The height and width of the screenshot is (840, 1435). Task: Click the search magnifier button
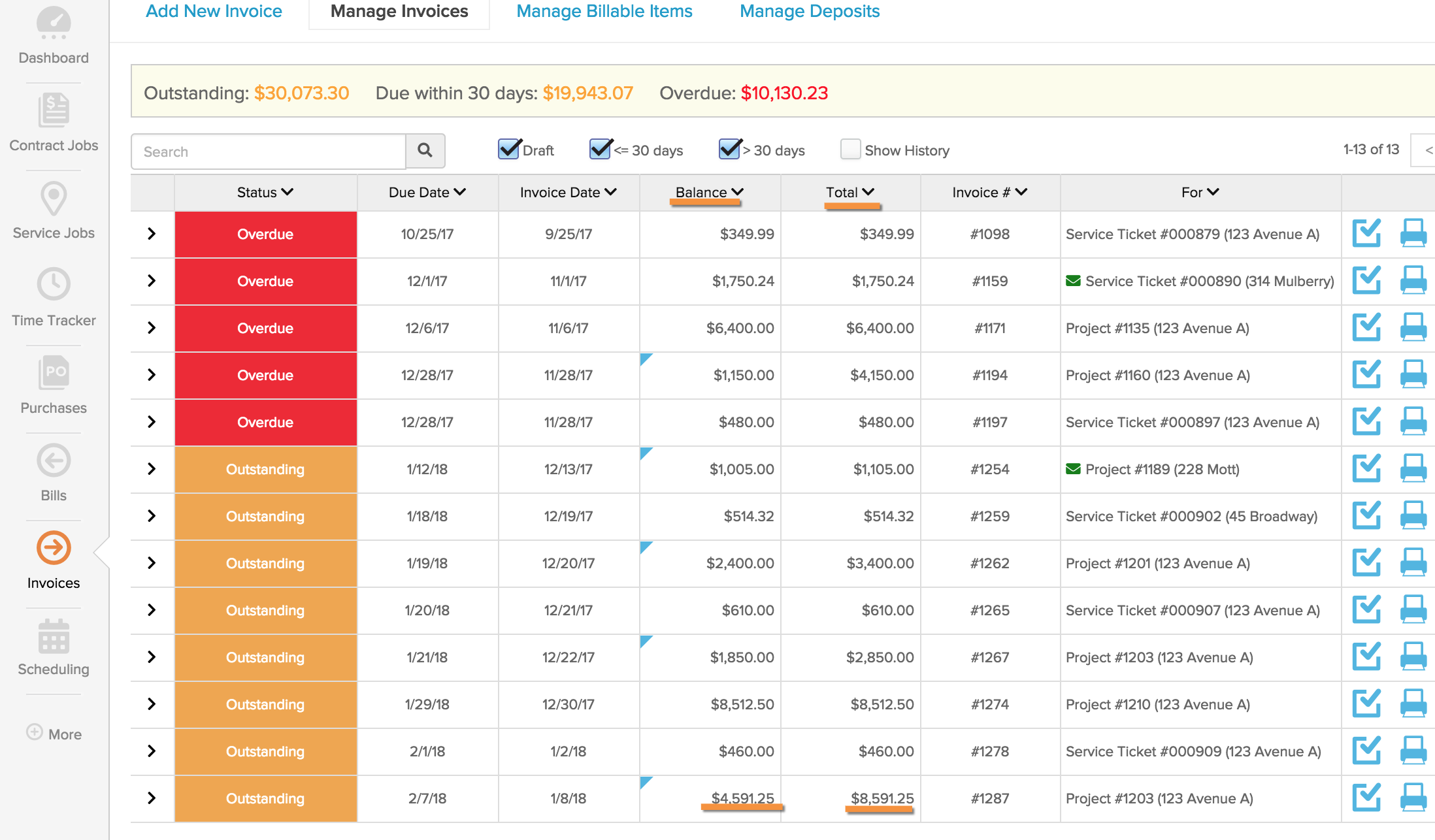point(425,151)
